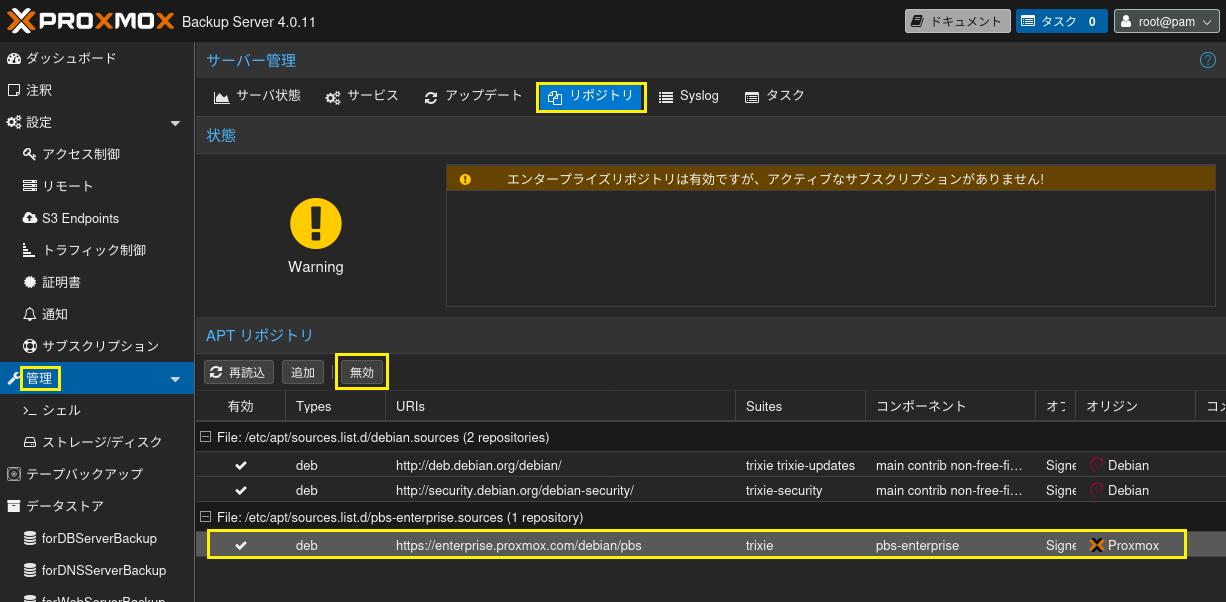Select the security.debian.org repository row

coord(710,490)
